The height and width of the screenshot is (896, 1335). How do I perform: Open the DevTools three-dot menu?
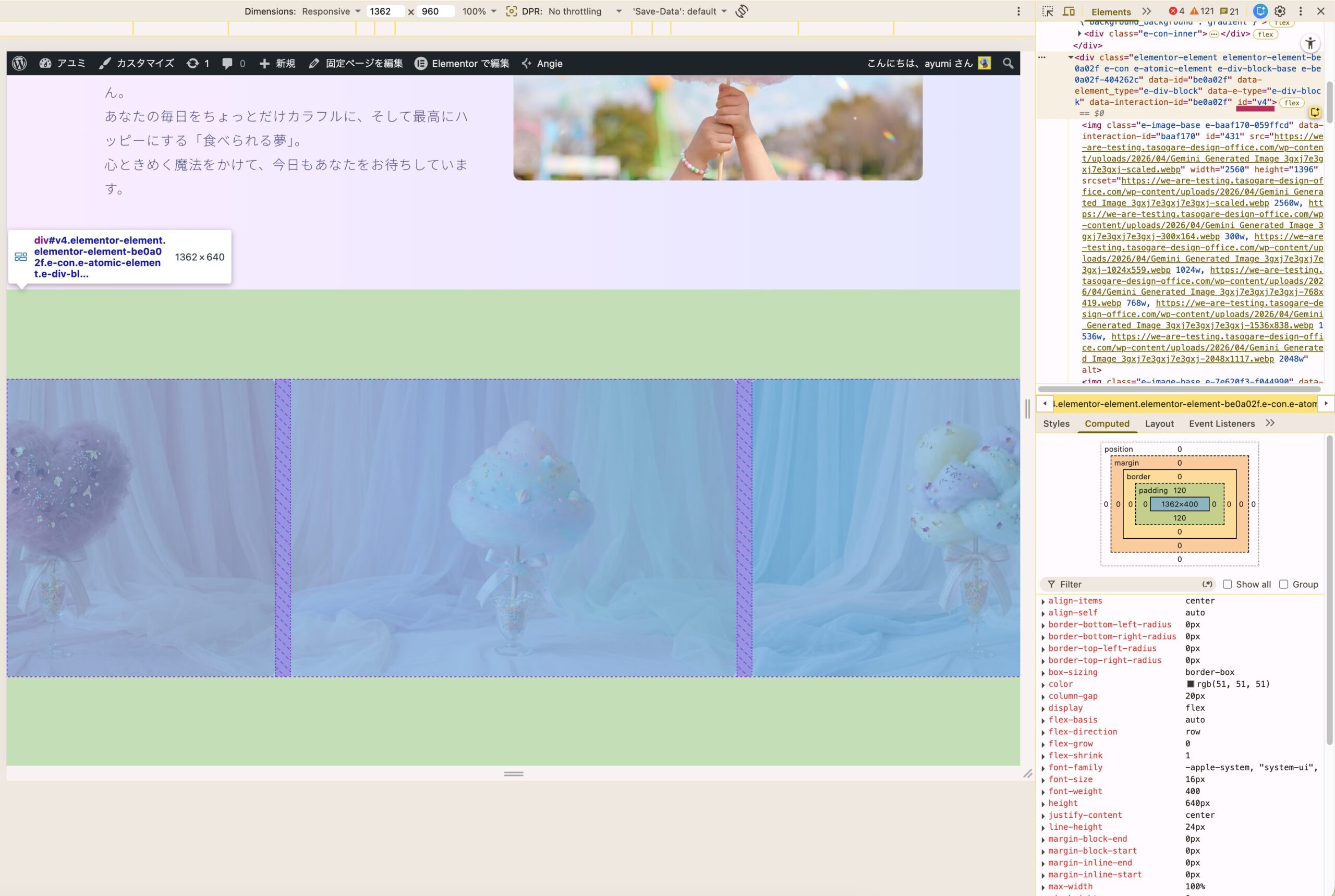[1301, 11]
